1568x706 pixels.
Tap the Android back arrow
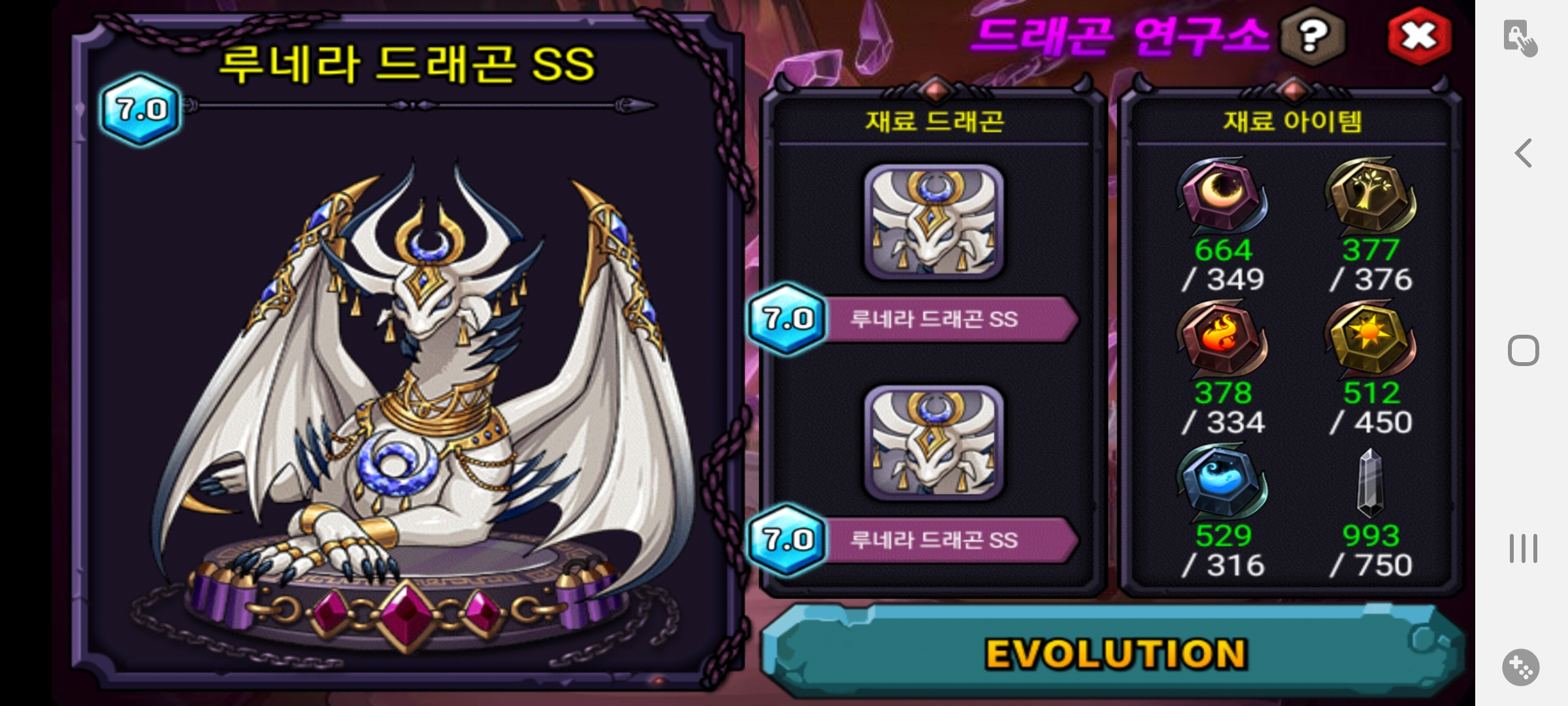coord(1524,154)
